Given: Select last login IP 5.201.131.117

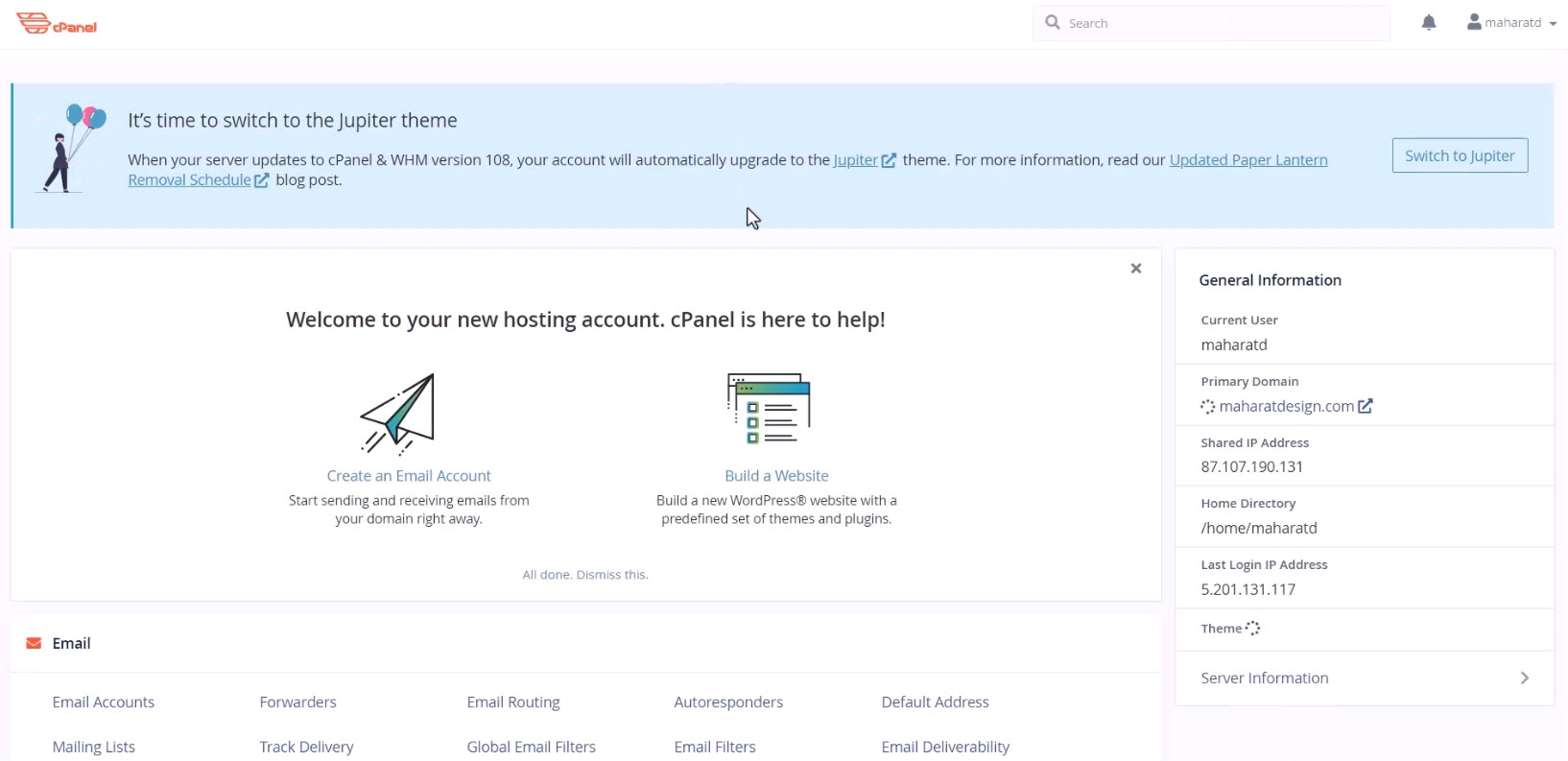Looking at the screenshot, I should click(x=1248, y=589).
